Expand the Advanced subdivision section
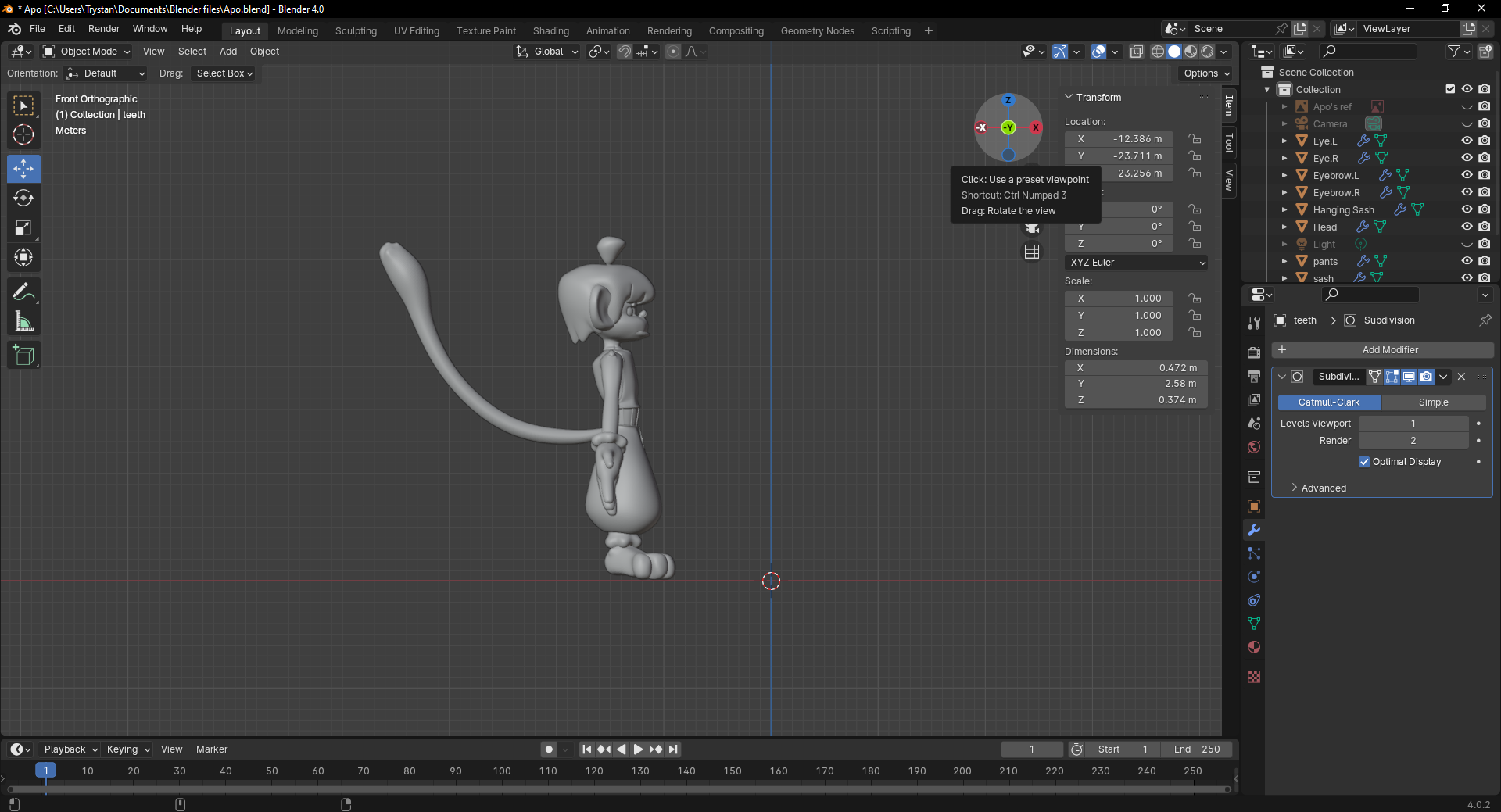This screenshot has width=1501, height=812. point(1323,488)
